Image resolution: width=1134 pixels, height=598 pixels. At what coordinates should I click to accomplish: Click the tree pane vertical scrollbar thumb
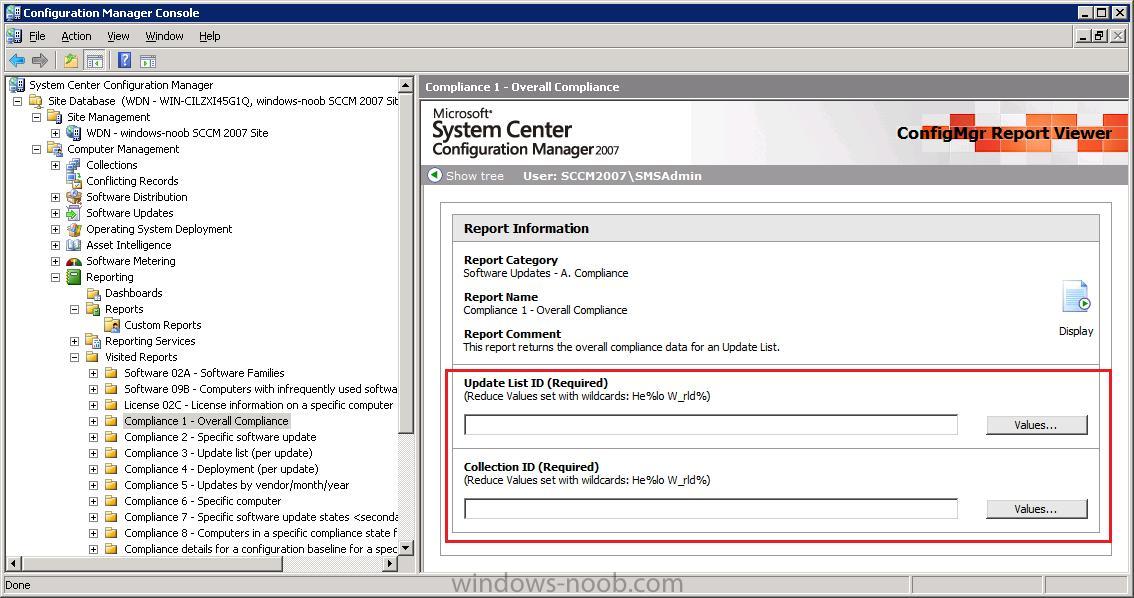[406, 264]
